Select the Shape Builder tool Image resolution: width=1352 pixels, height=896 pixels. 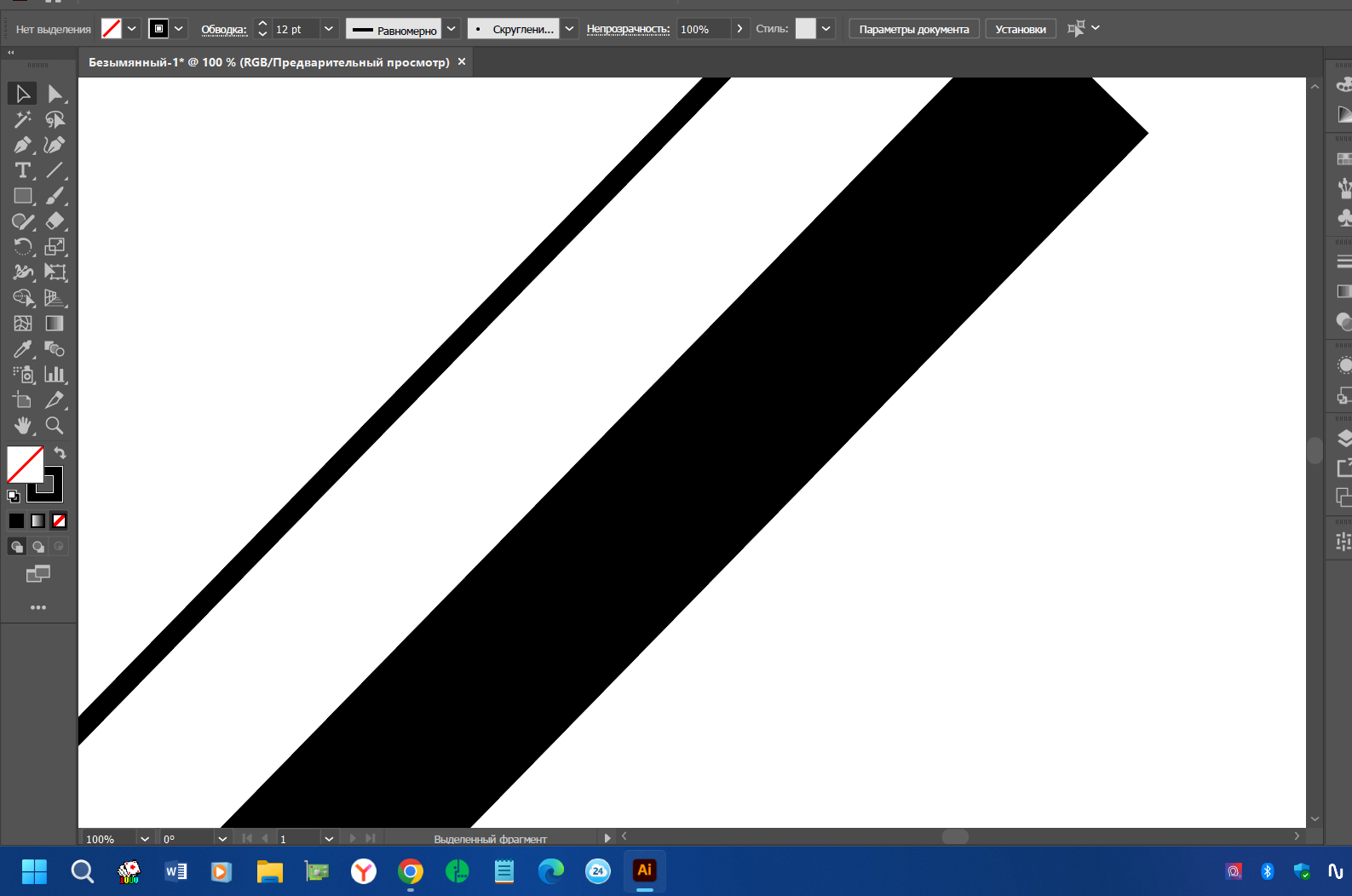pos(22,298)
